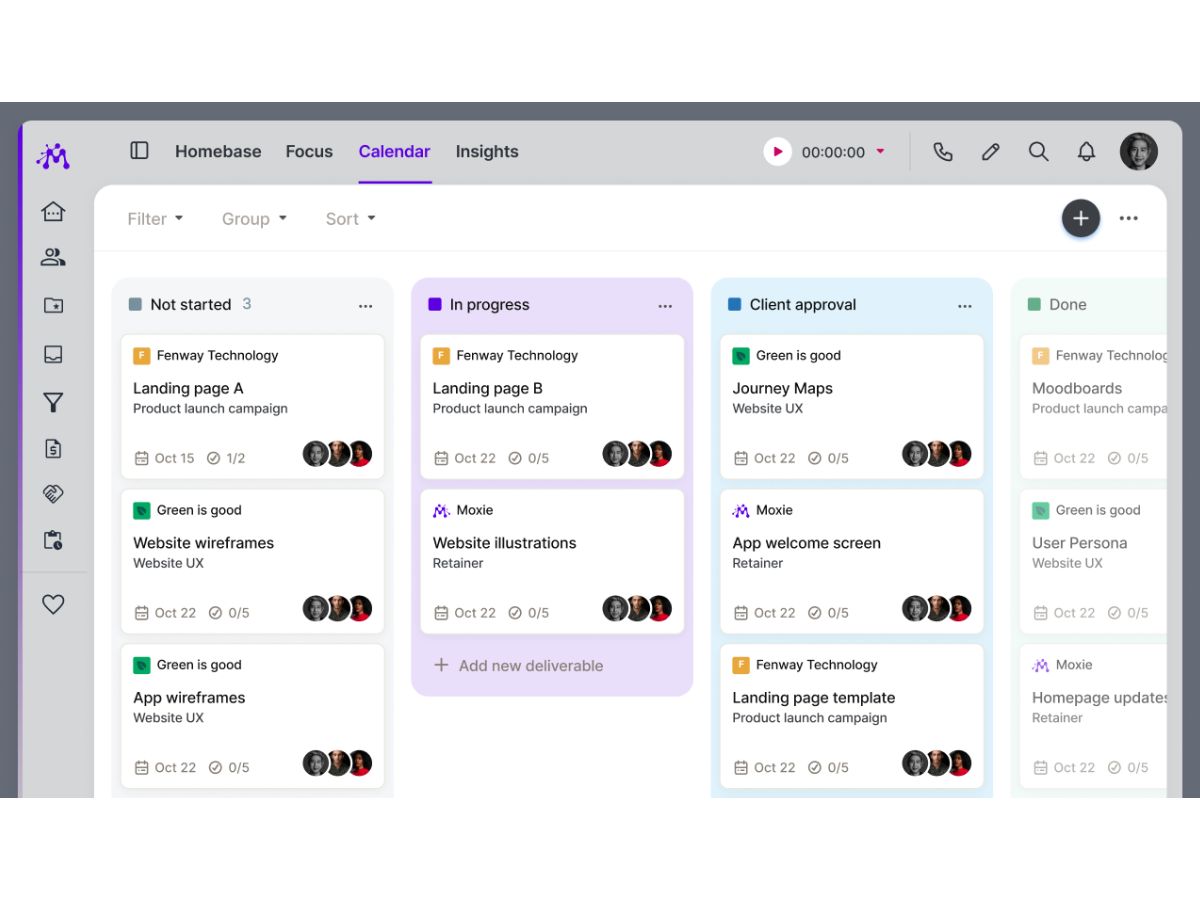Click Green is good icon on Website wireframes
This screenshot has height=900, width=1200.
pyautogui.click(x=142, y=510)
